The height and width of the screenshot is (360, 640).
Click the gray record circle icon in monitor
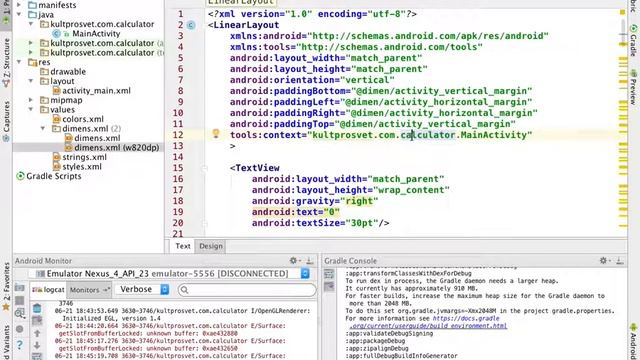19,329
